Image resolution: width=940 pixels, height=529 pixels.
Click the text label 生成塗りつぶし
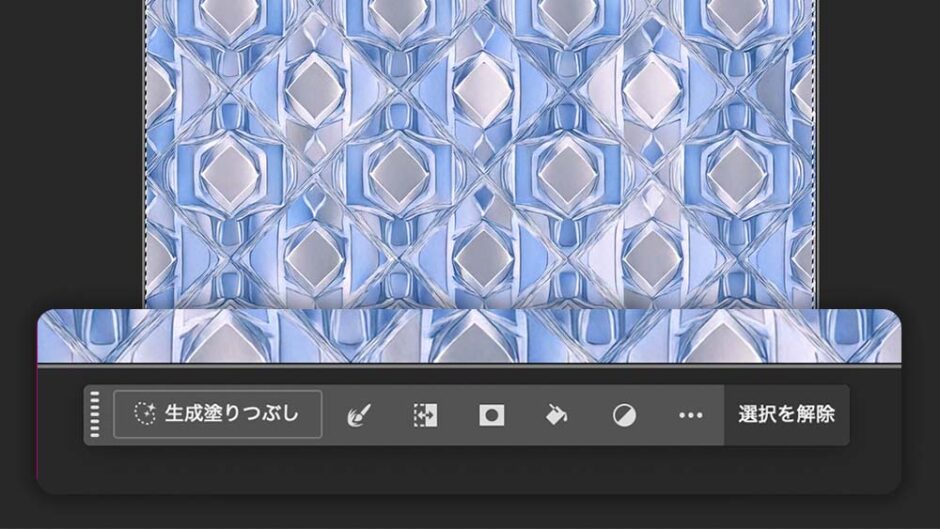[x=231, y=414]
